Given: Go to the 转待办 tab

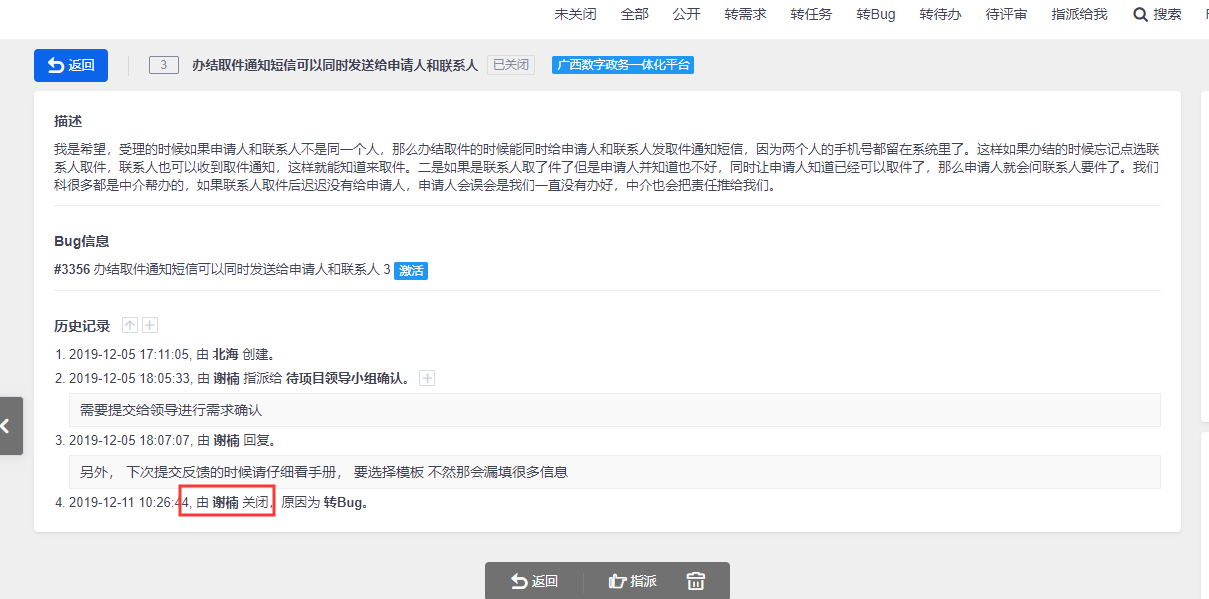Looking at the screenshot, I should tap(941, 14).
